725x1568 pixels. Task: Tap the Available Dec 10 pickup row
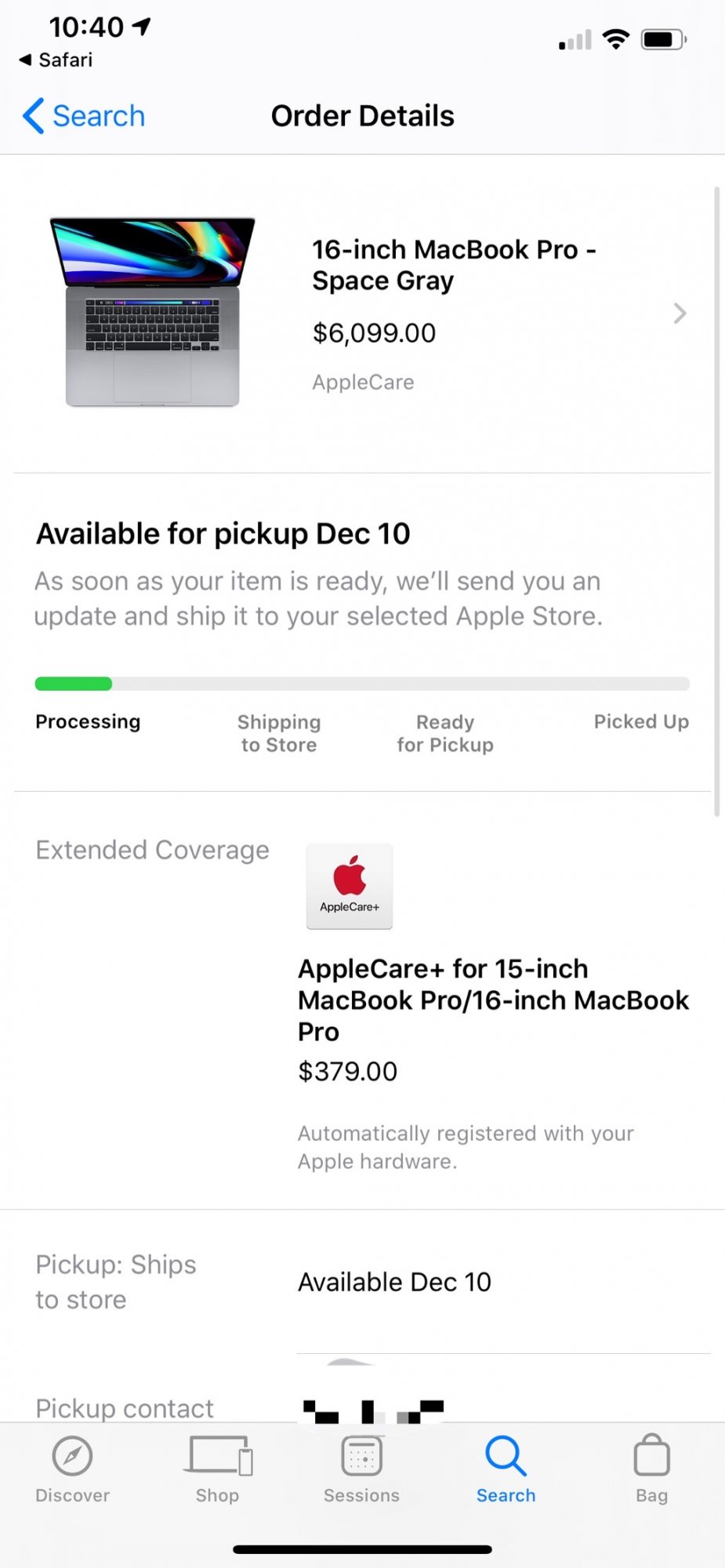394,1282
